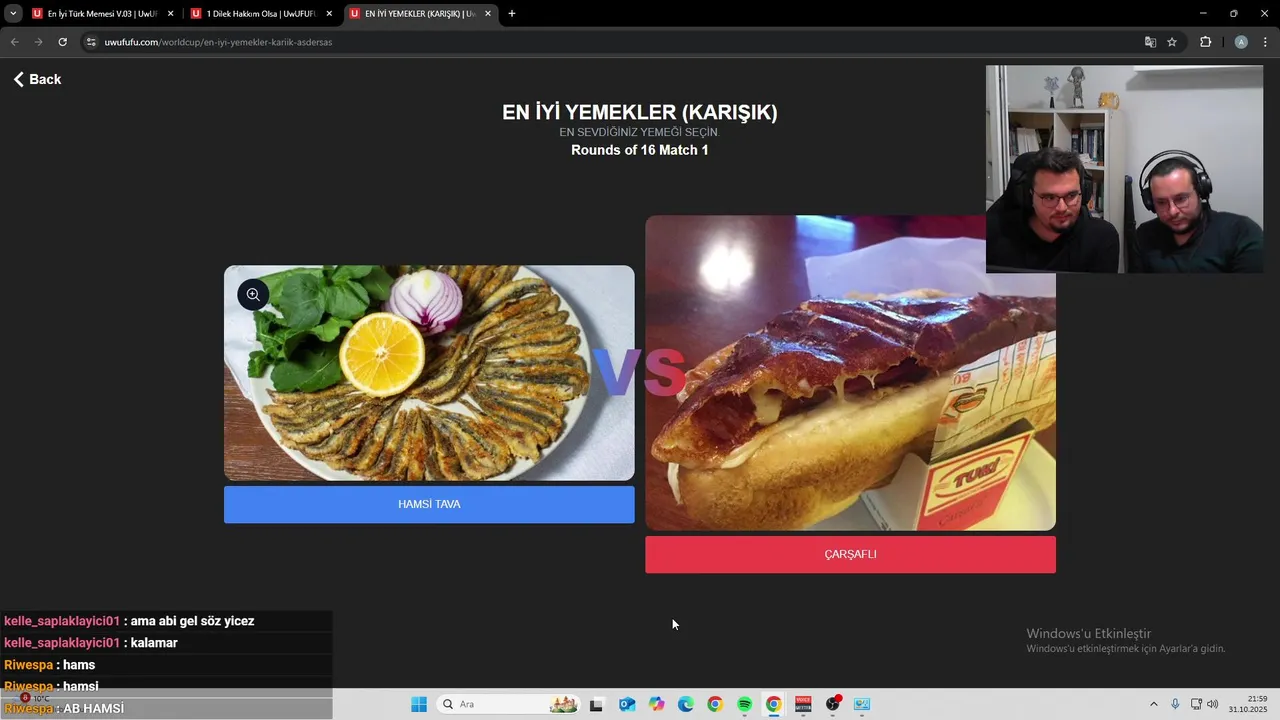
Task: Click the taskbar search box Ara
Action: point(510,704)
